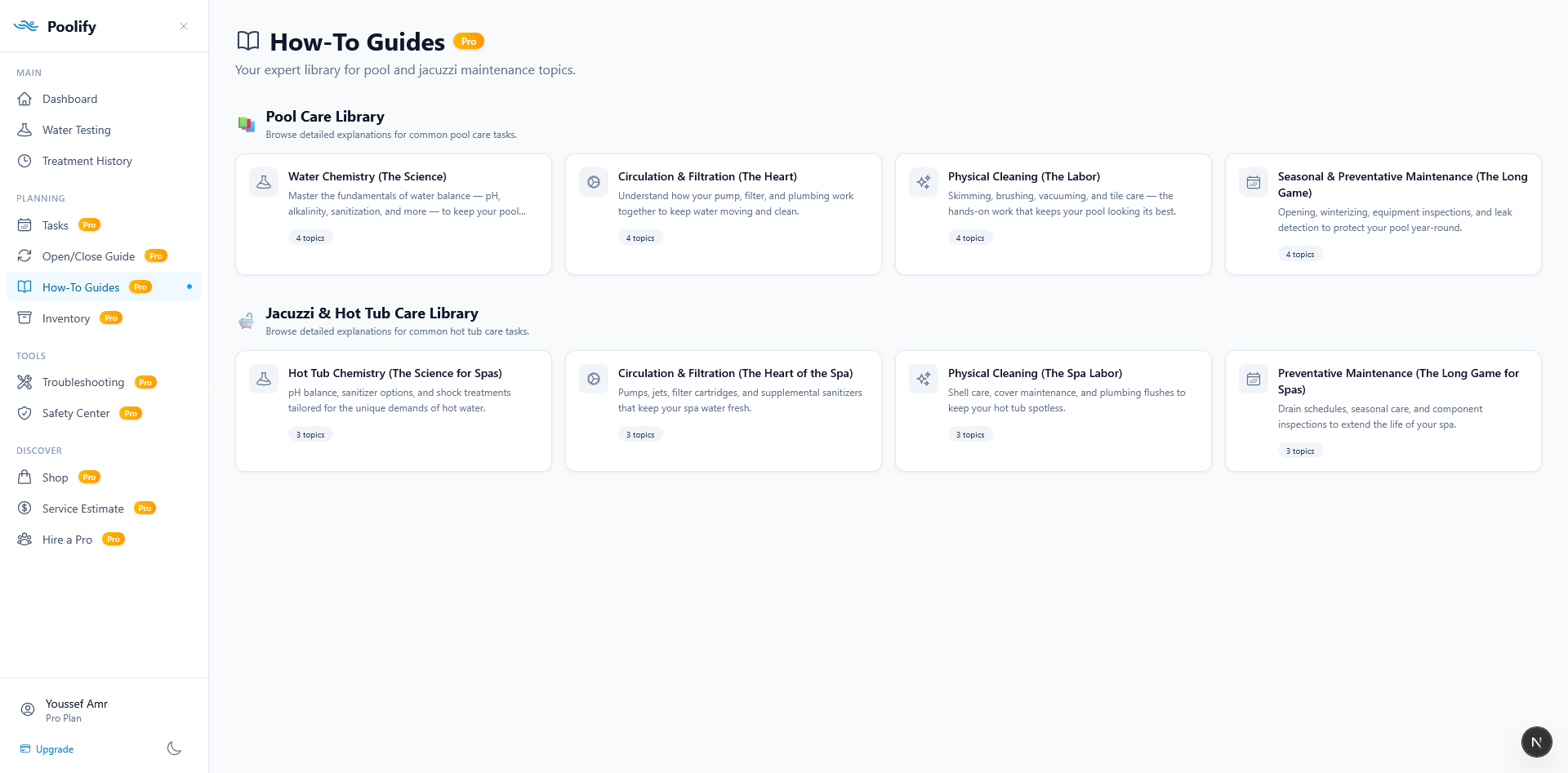1568x773 pixels.
Task: Click the Safety Center shield icon
Action: [24, 413]
